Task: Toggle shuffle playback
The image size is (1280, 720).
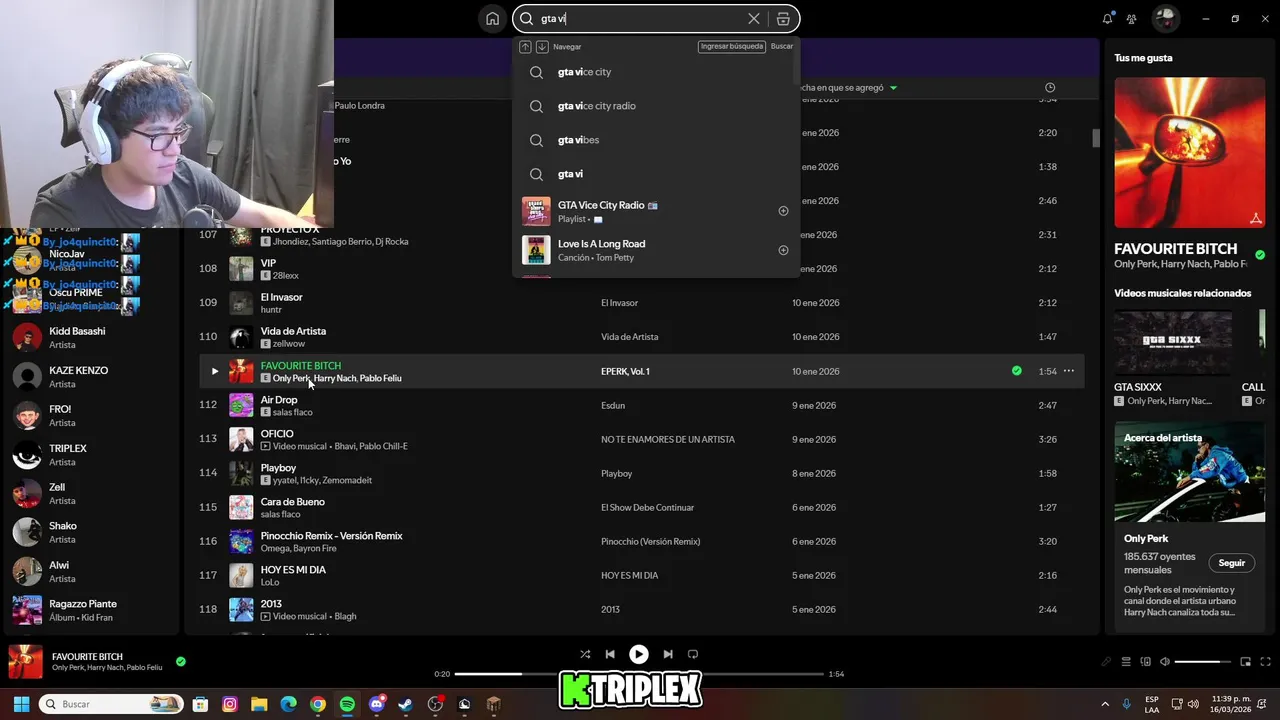Action: (x=585, y=654)
